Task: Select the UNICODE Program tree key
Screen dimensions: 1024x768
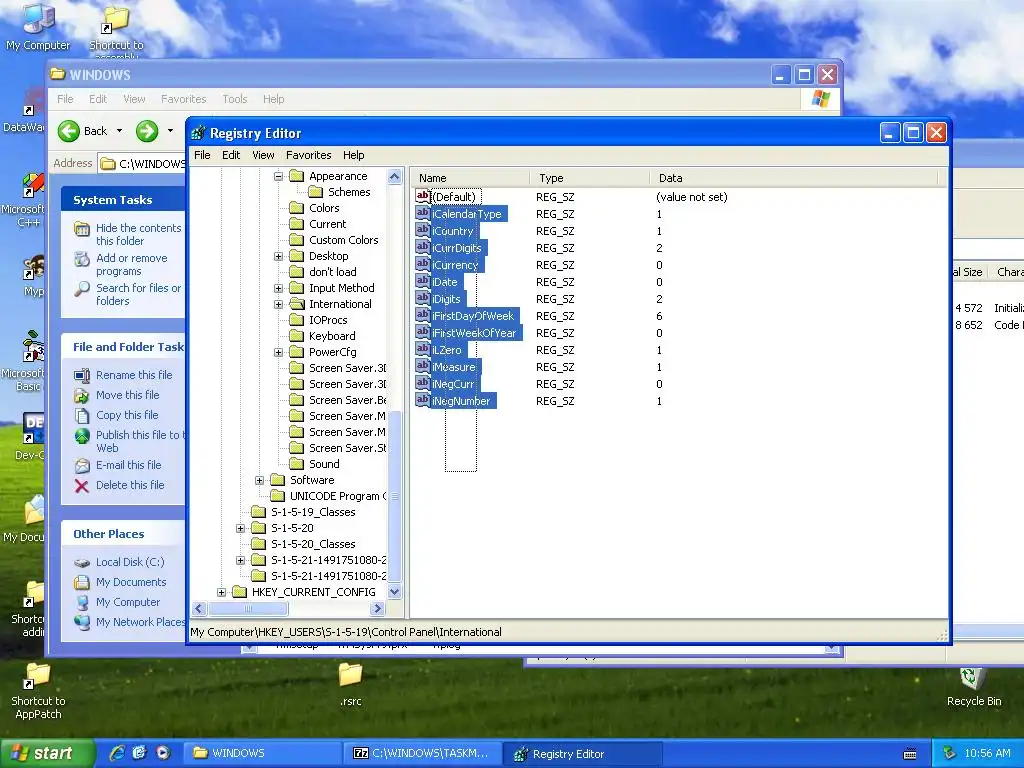Action: tap(338, 496)
